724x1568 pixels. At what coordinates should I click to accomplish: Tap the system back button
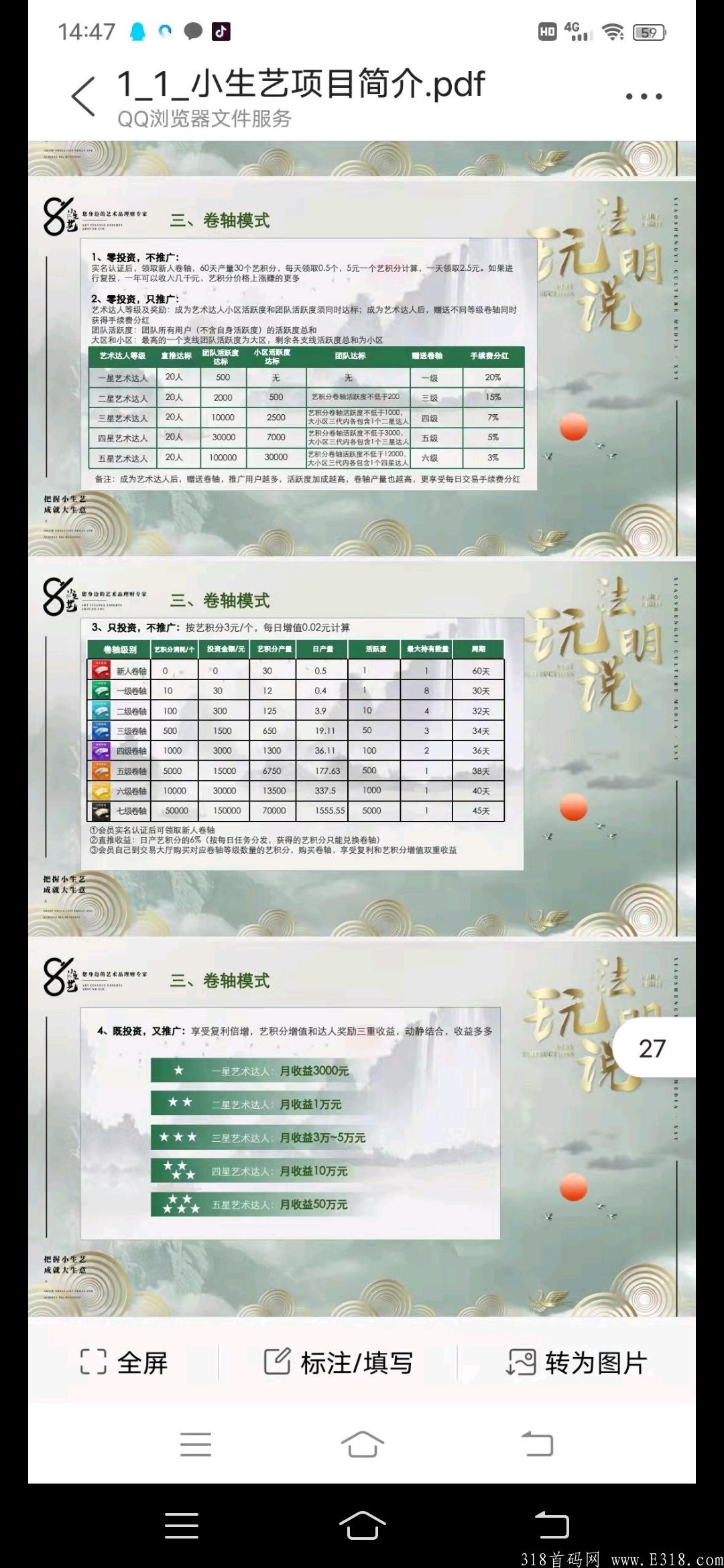552,1526
